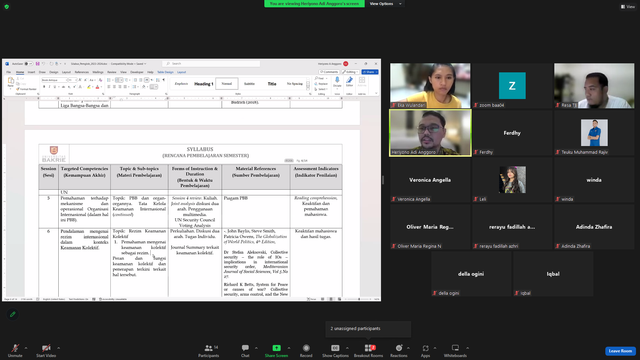Open the File menu in Word

point(9,72)
